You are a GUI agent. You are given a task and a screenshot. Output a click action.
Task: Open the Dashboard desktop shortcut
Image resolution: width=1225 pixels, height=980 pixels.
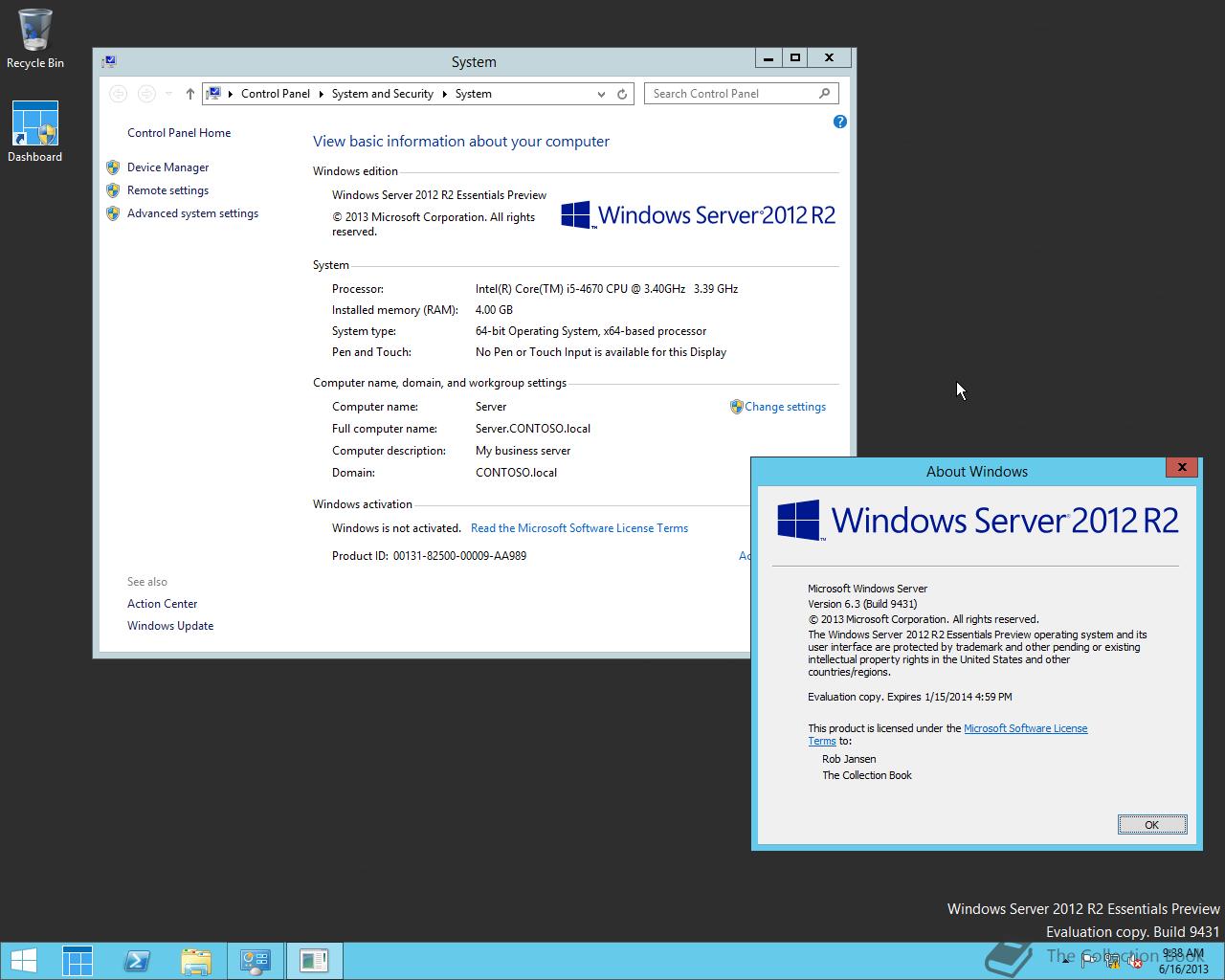pos(35,131)
